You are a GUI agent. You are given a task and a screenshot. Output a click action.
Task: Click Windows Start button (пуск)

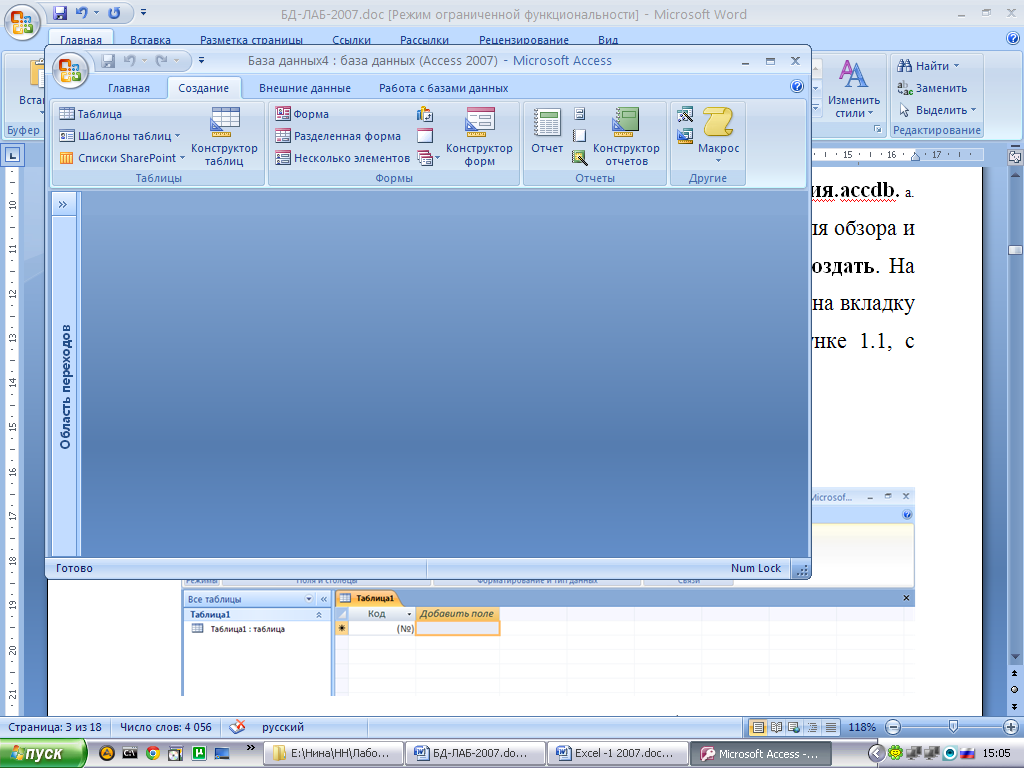point(43,754)
